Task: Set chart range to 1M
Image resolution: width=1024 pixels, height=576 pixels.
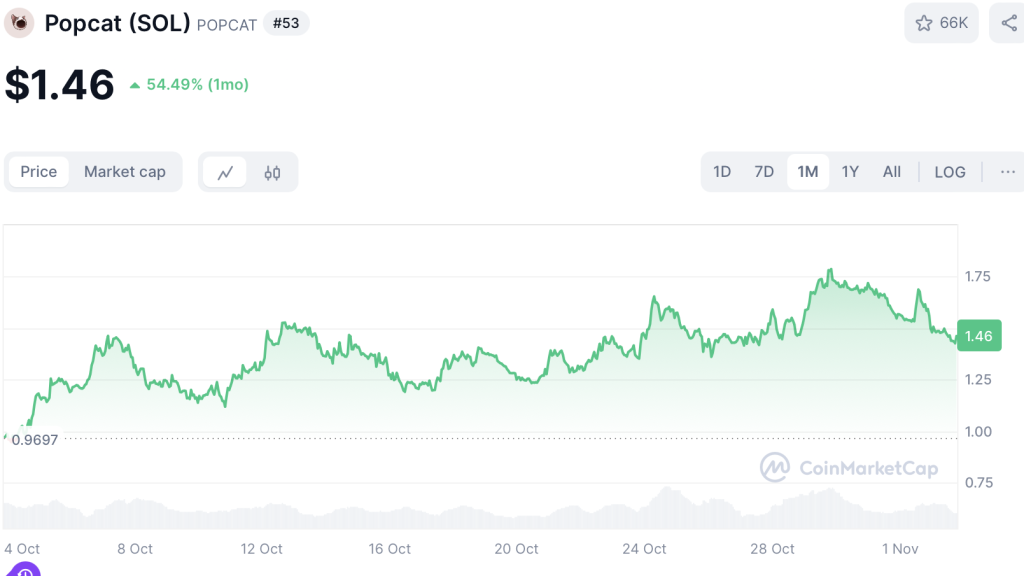Action: point(808,172)
